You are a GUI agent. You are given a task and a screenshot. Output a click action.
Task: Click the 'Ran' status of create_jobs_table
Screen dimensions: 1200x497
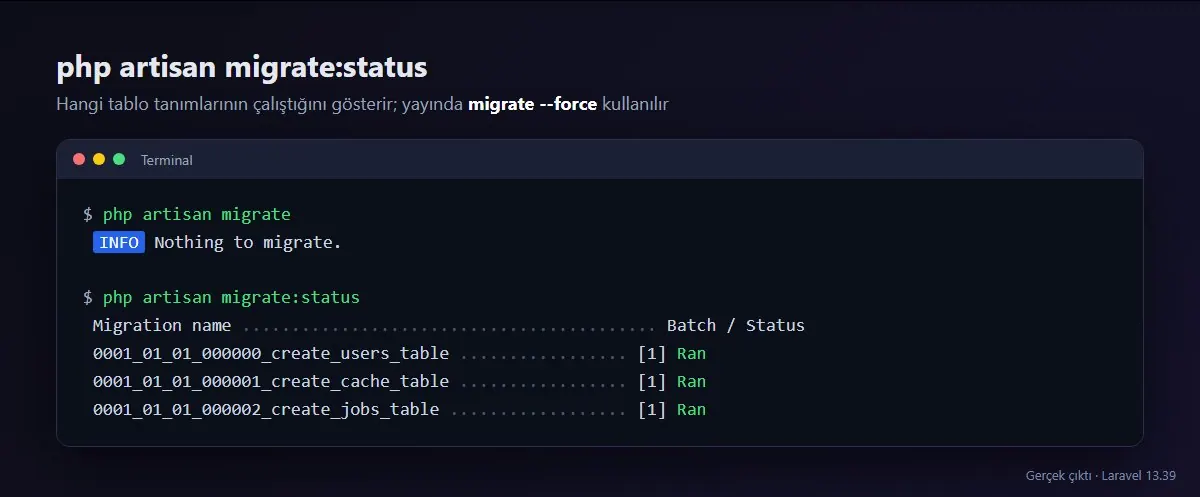[x=691, y=410]
